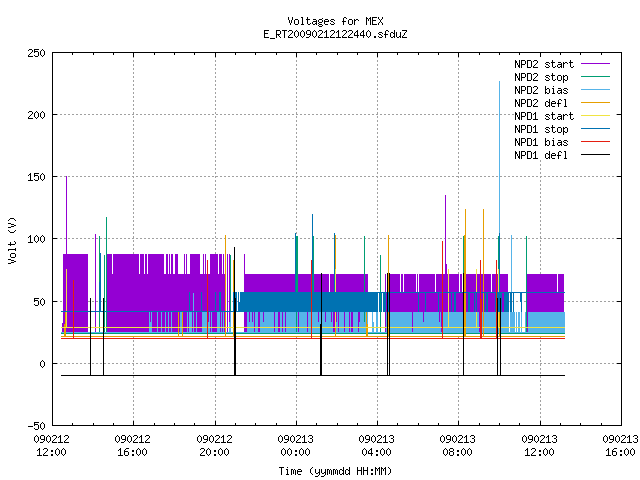The width and height of the screenshot is (640, 480).
Task: Click the 090213 12:00 x-axis label
Action: (x=540, y=446)
